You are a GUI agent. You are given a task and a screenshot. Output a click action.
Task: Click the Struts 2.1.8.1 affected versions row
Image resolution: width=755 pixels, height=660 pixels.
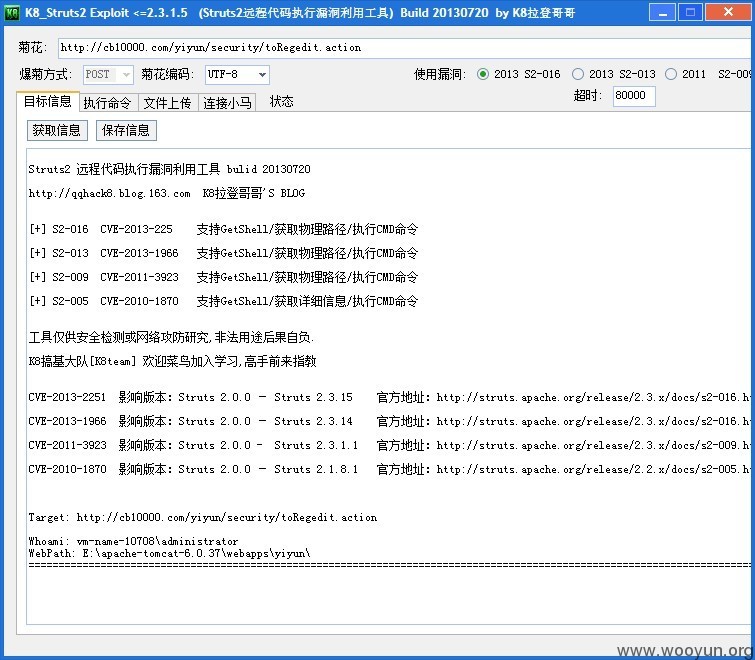[389, 470]
